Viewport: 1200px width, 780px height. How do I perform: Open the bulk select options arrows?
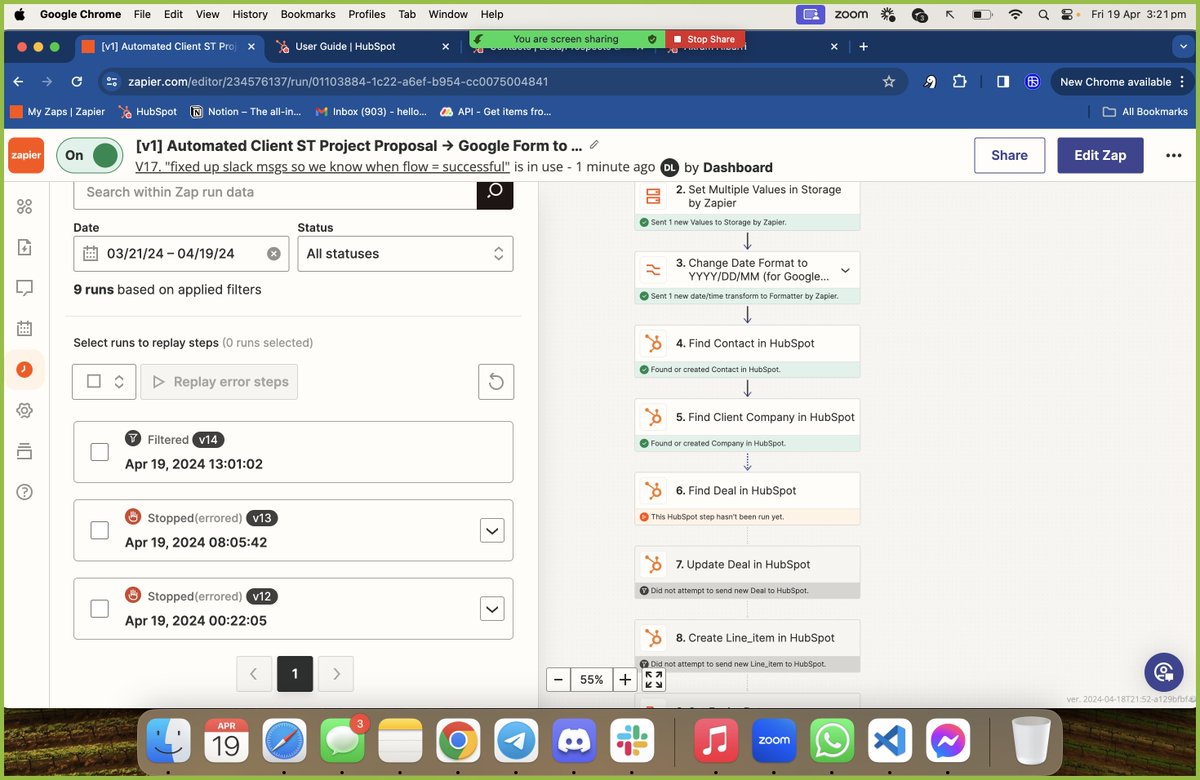[x=119, y=381]
